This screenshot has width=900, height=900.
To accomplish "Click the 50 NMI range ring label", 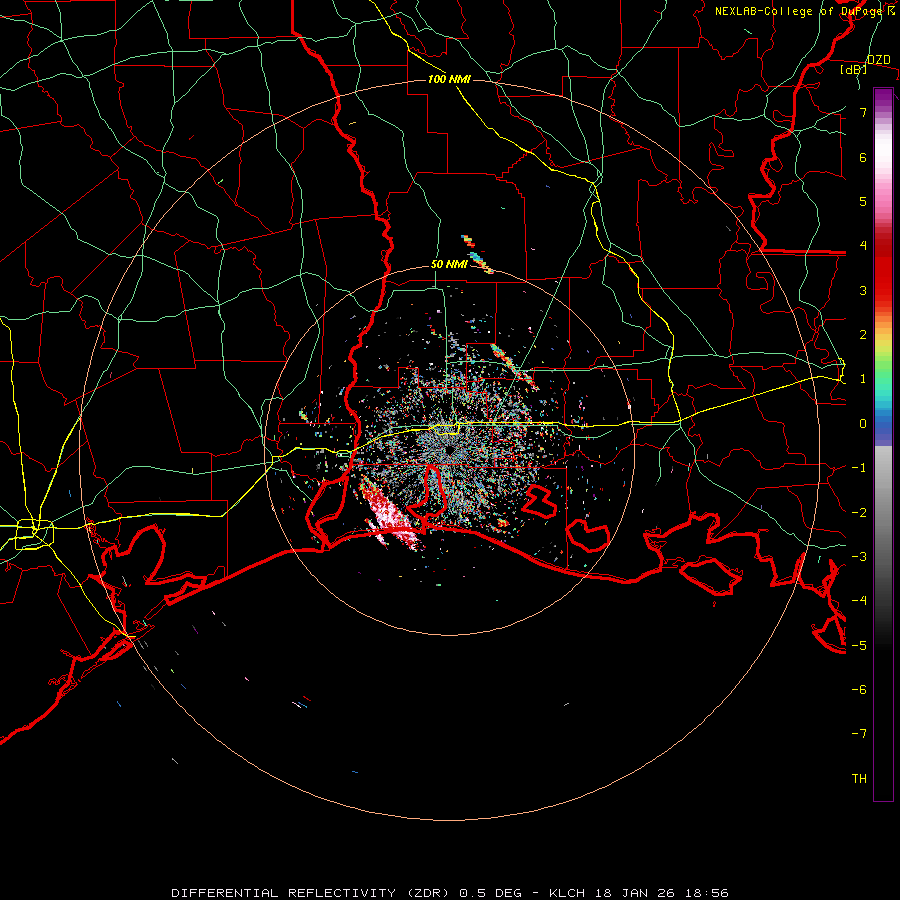I will [x=449, y=264].
